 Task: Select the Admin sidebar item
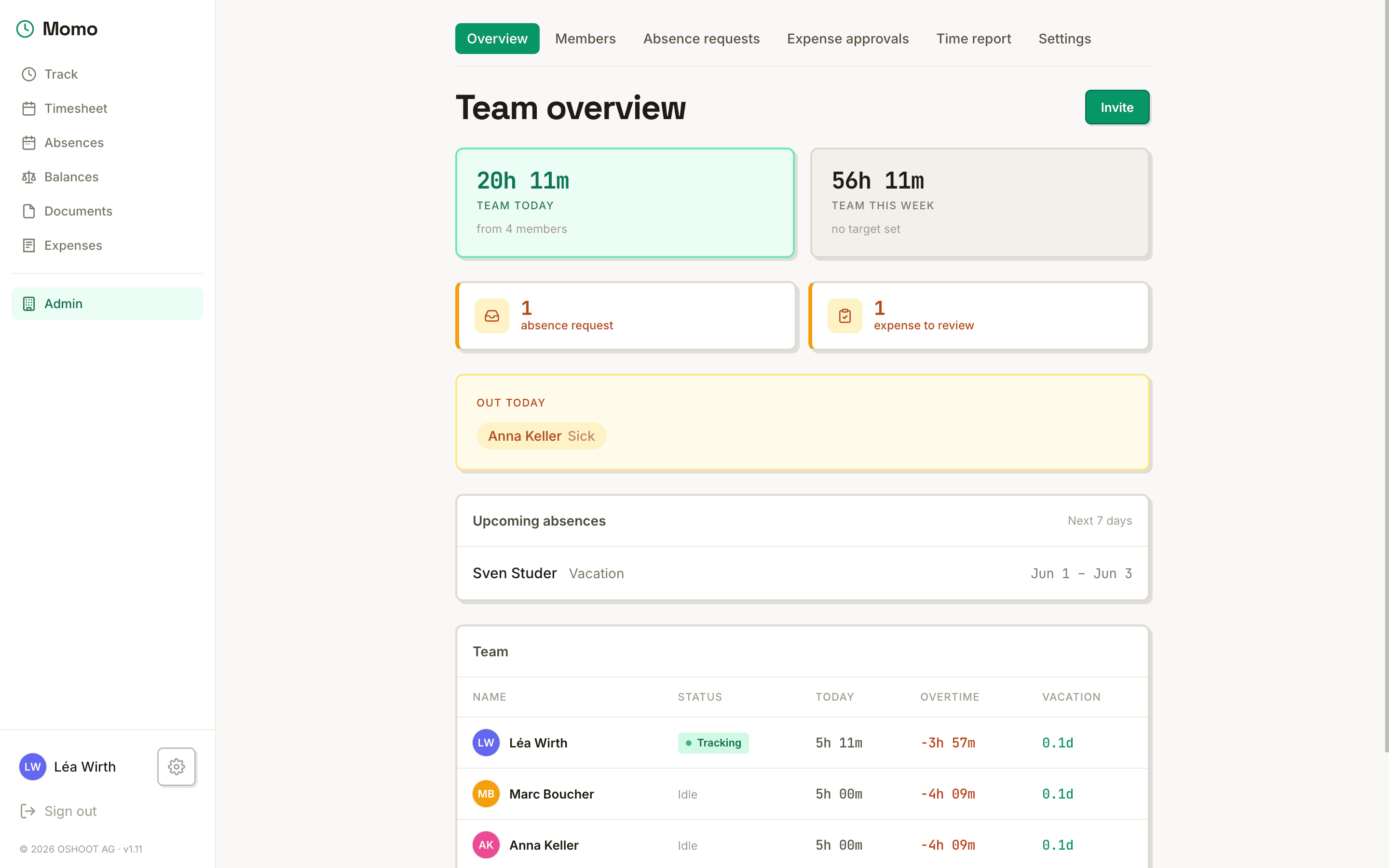click(x=108, y=304)
